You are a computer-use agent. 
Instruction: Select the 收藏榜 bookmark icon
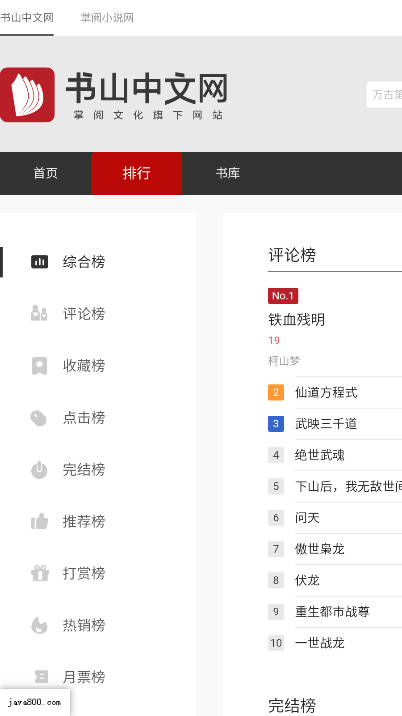point(39,366)
